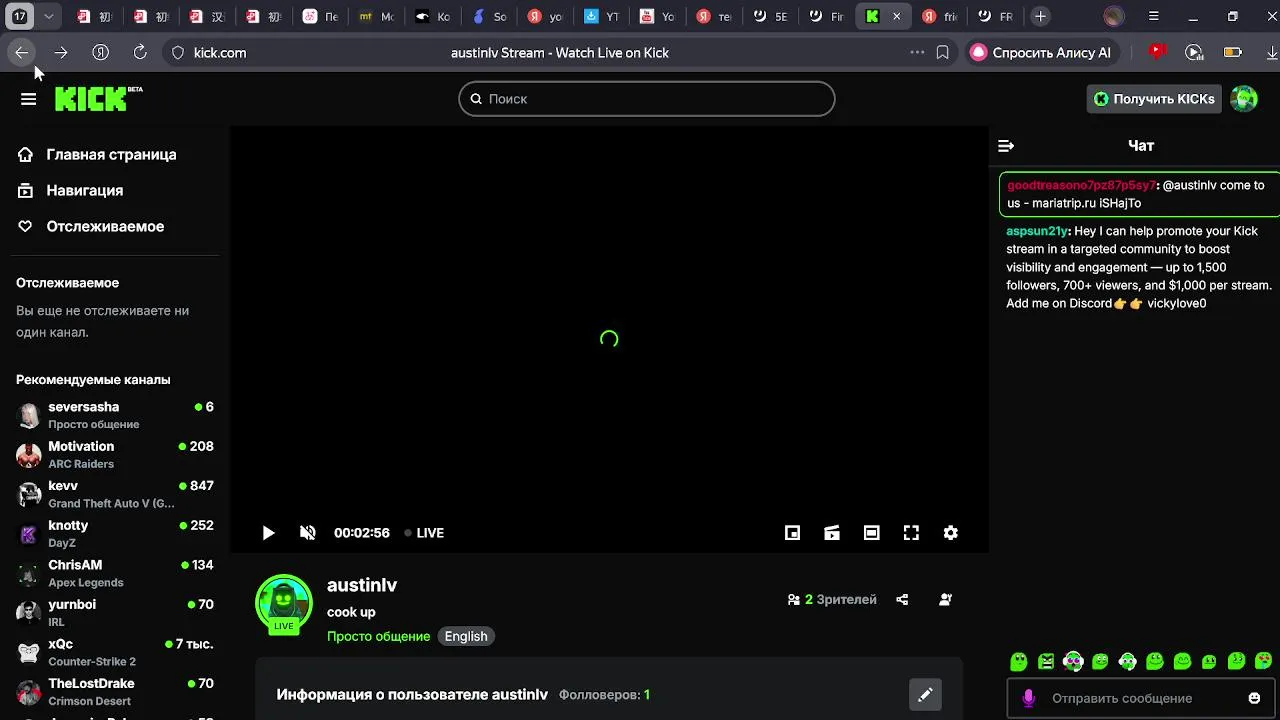Open the Motivation recommended channel

(x=115, y=454)
